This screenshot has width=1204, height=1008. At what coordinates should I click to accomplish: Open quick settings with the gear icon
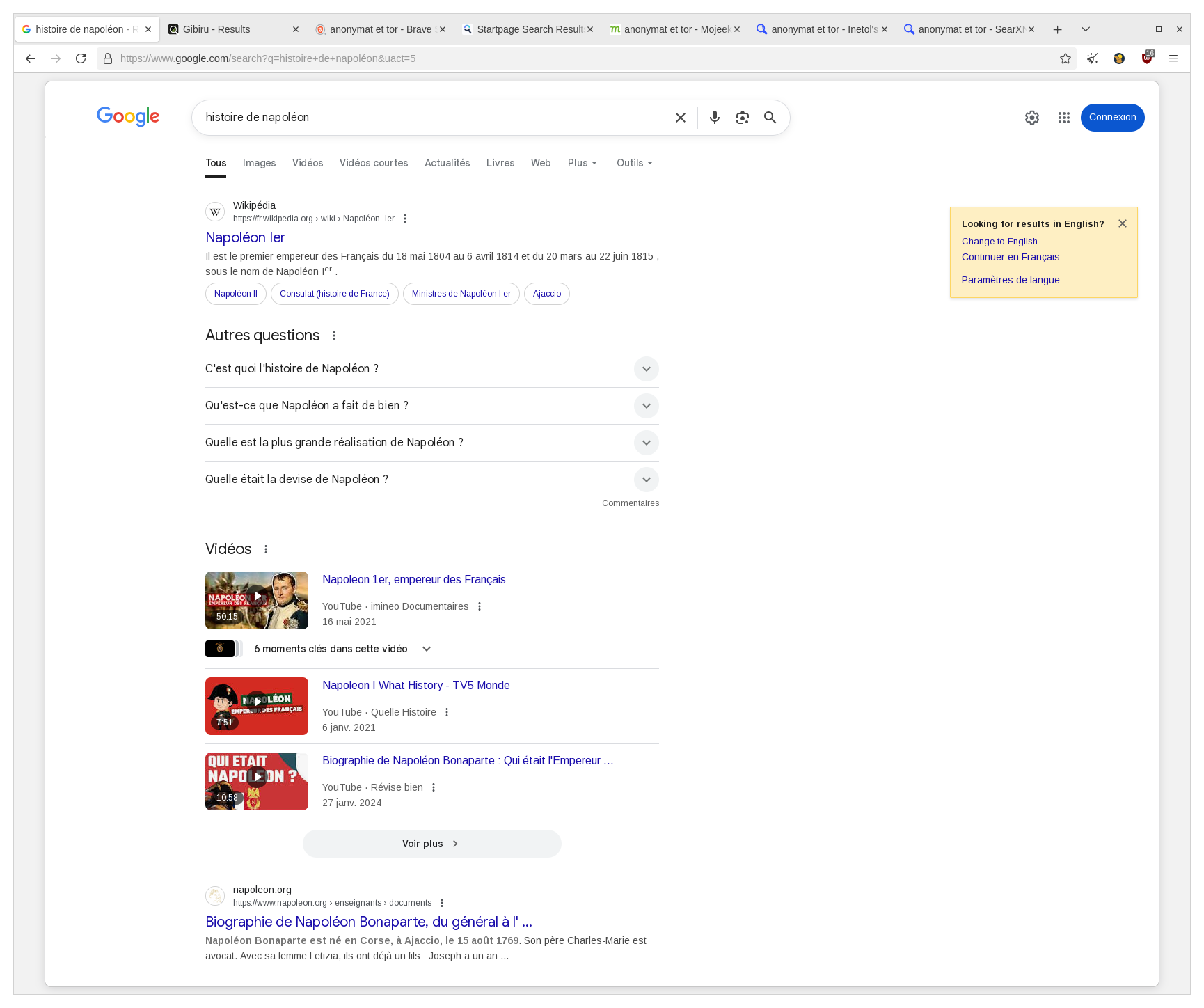(1031, 117)
